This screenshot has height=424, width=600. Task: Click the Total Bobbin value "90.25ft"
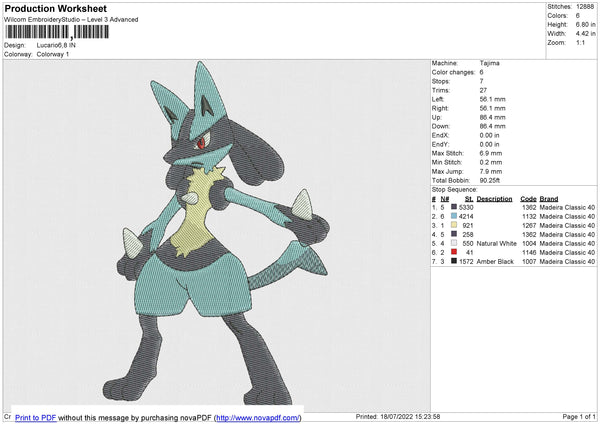pos(490,180)
